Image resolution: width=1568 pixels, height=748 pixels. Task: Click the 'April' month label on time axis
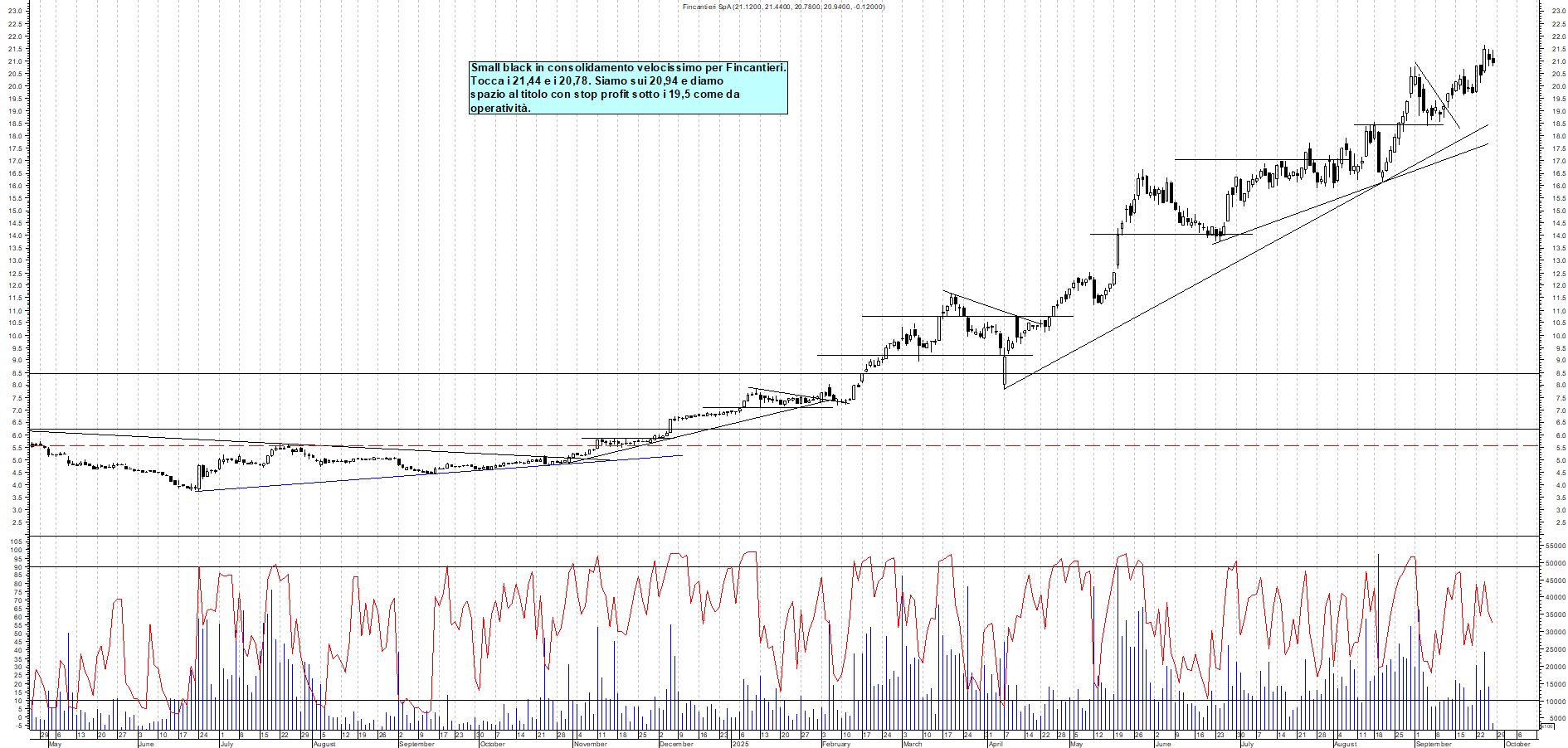coord(996,744)
